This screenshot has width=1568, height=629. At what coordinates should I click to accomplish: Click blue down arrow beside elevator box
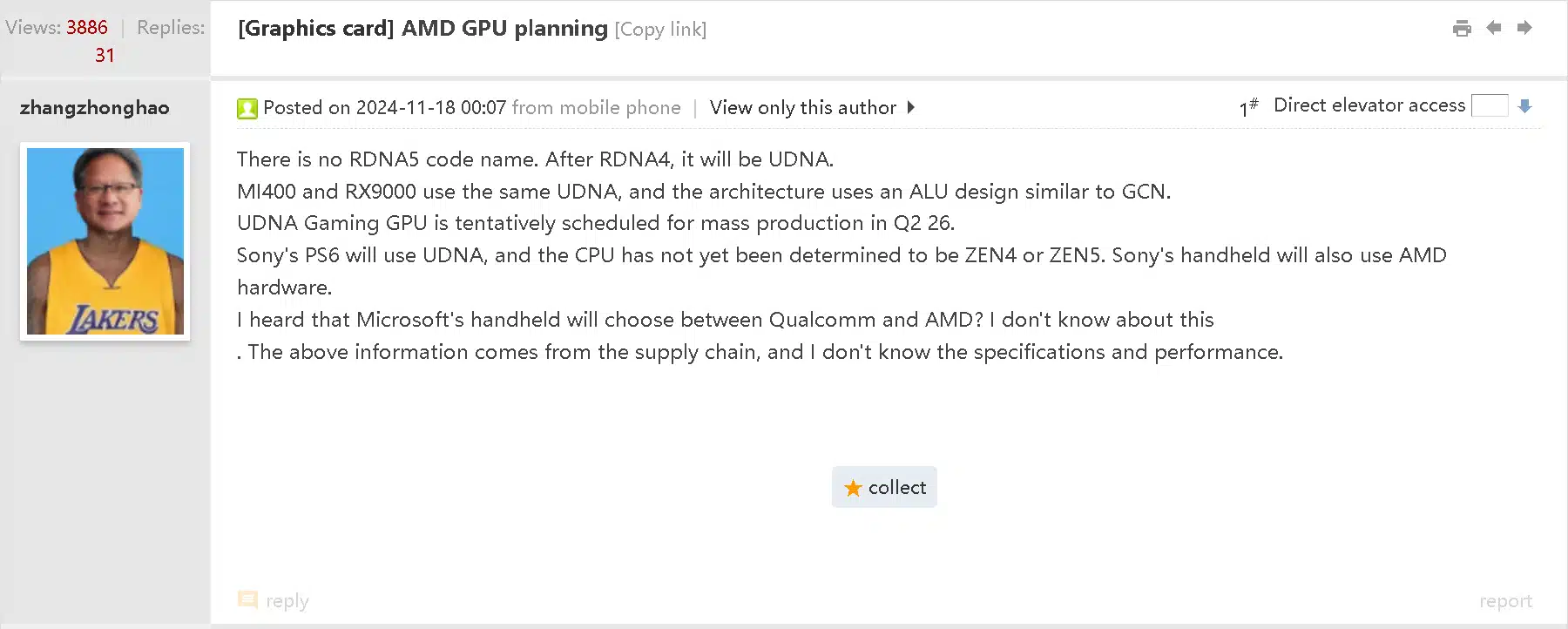pos(1524,105)
